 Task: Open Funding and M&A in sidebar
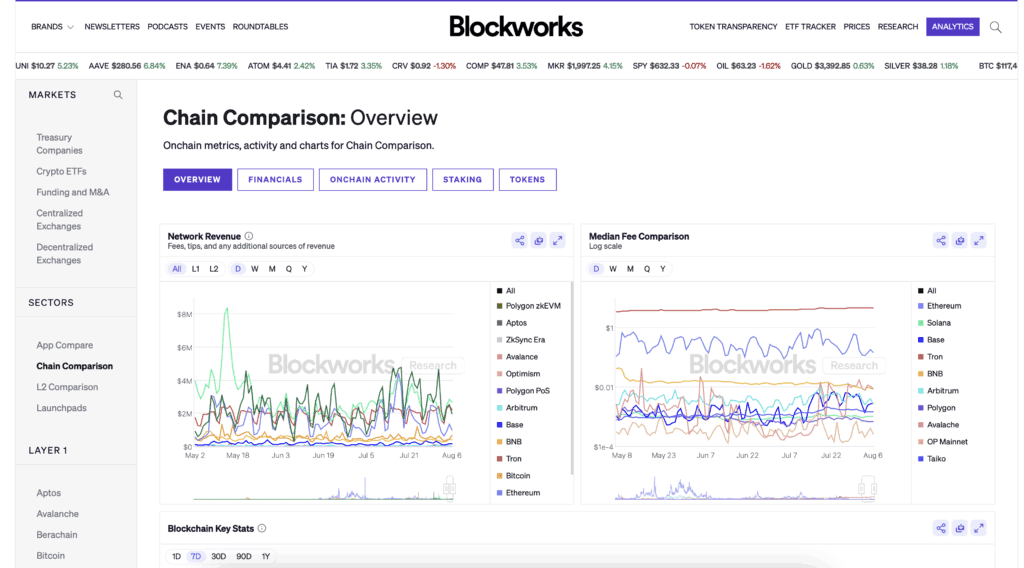point(72,192)
